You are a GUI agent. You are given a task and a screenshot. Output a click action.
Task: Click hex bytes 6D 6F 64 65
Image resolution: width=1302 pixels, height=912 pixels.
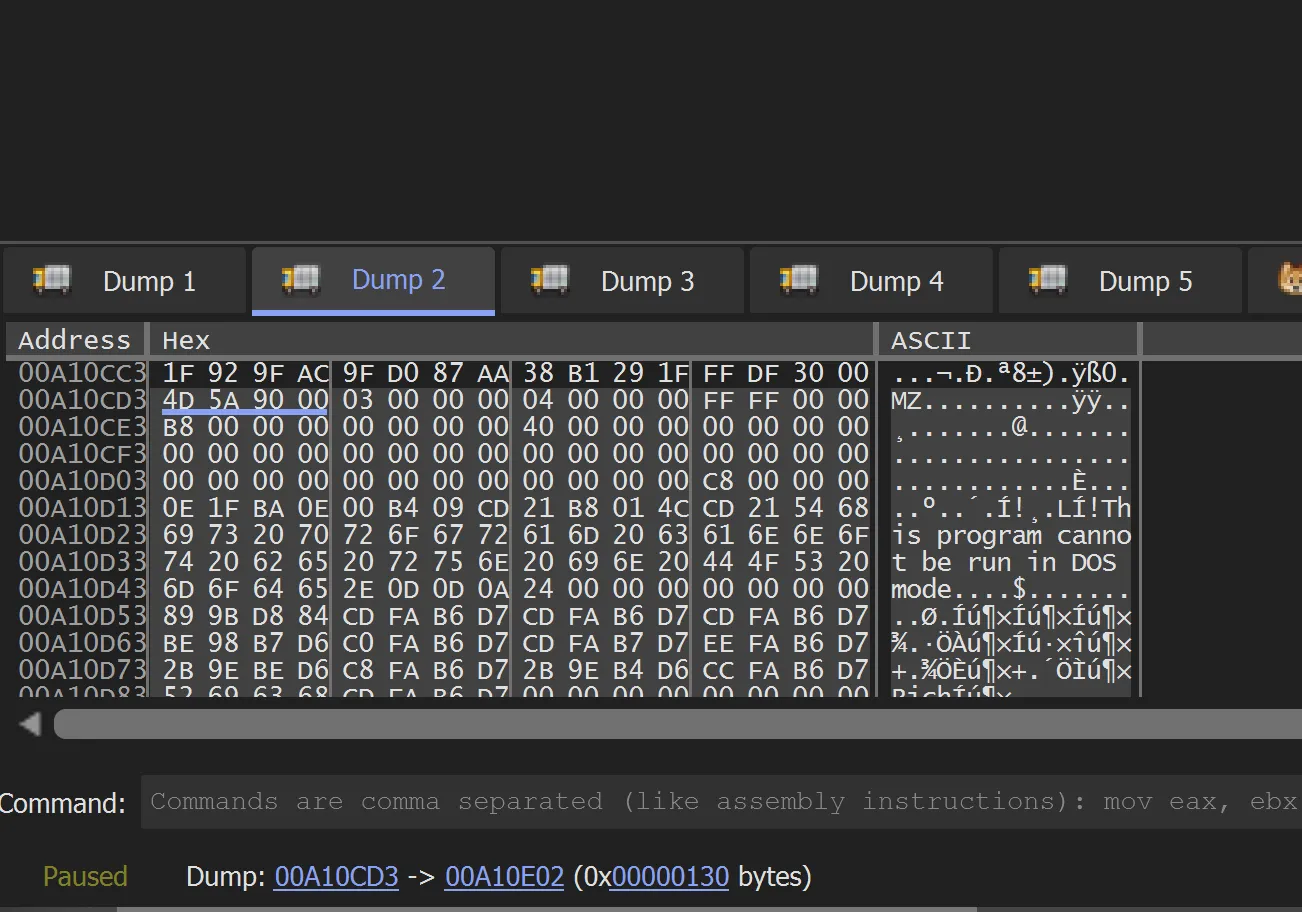(x=245, y=589)
